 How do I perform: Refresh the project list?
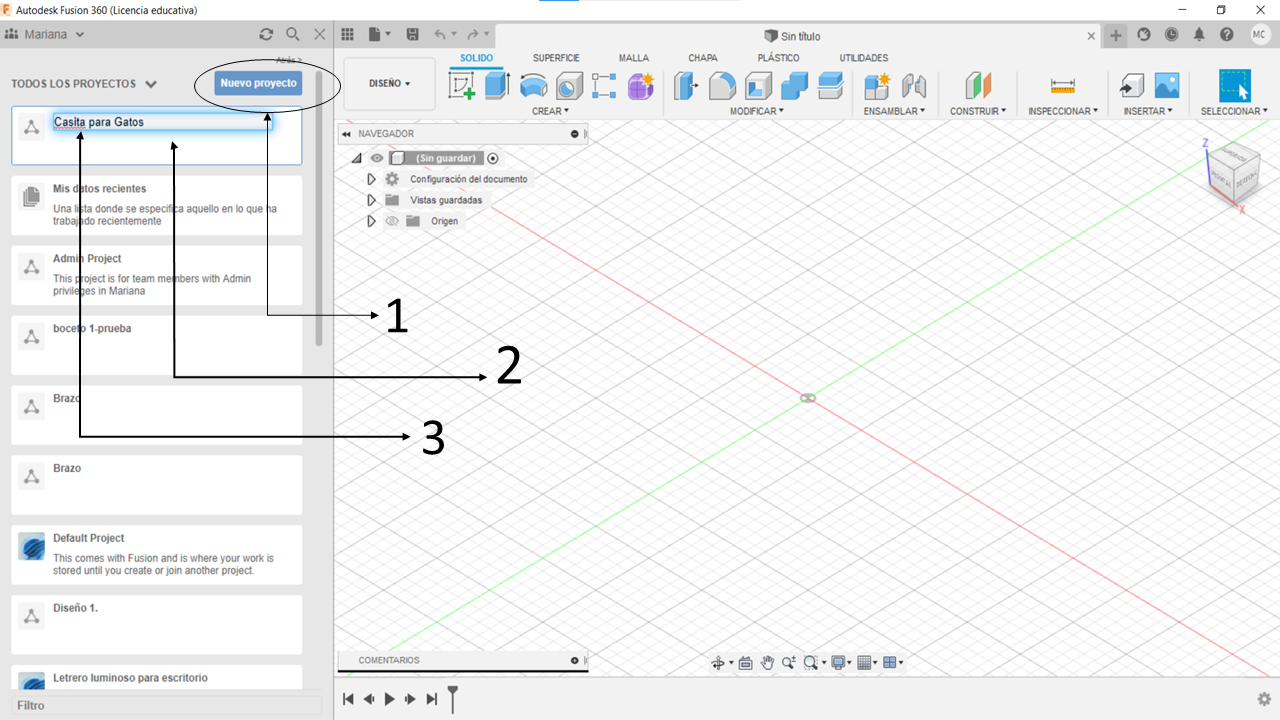click(266, 34)
